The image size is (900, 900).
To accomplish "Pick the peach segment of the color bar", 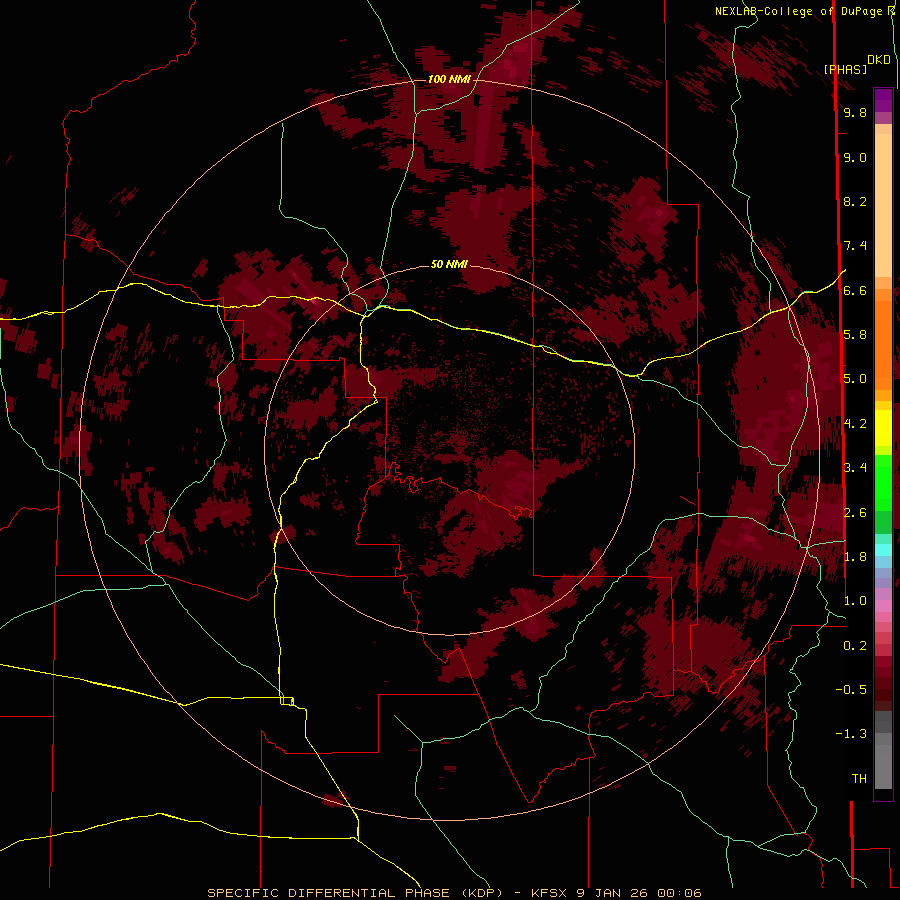I will [x=883, y=205].
